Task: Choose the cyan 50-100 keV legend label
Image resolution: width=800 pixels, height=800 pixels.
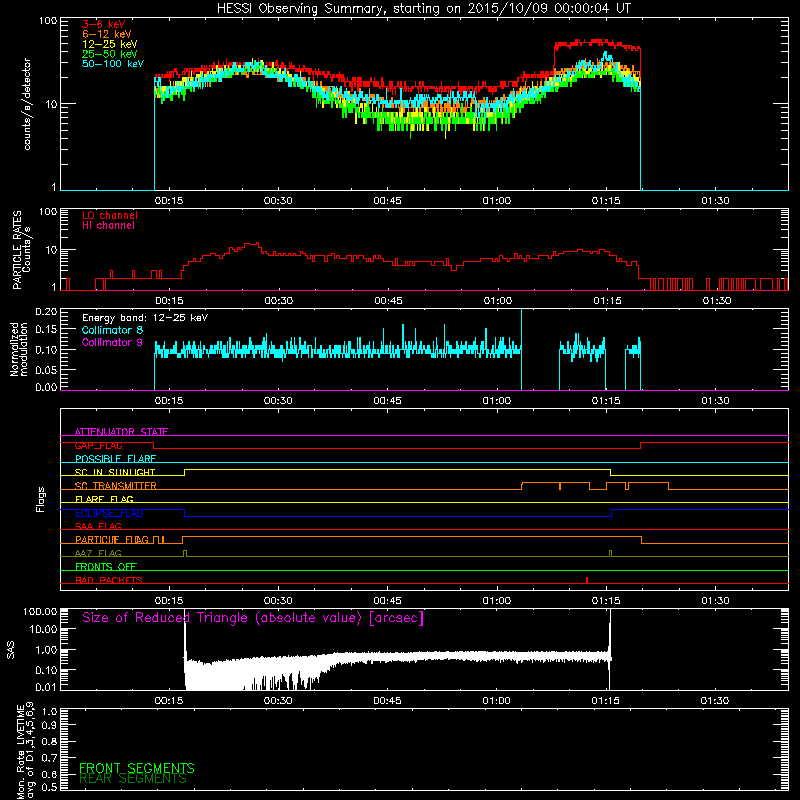Action: tap(113, 64)
